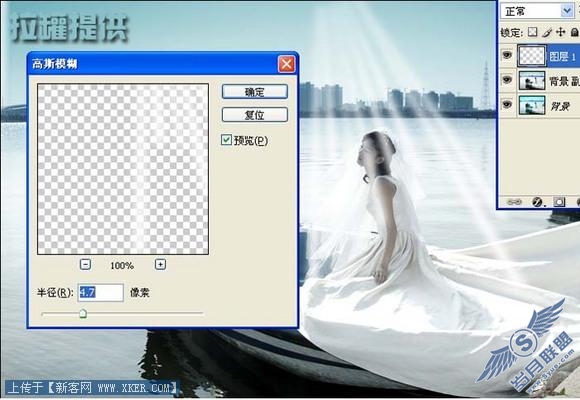Click the lock position move icon
Screen dimensions: 580x400
click(x=561, y=32)
